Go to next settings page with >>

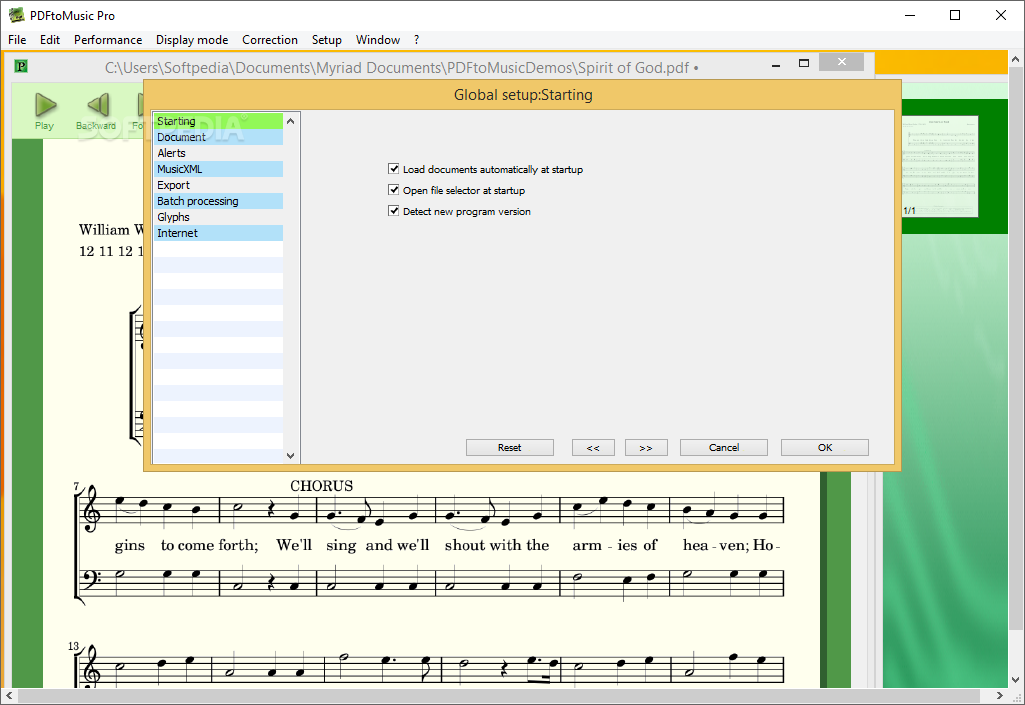pyautogui.click(x=645, y=448)
